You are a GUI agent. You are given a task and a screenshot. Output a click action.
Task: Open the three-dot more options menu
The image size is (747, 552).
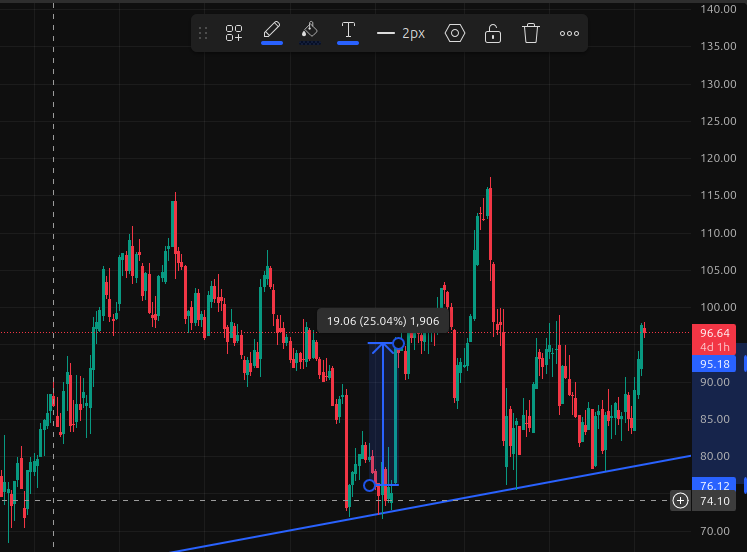pyautogui.click(x=569, y=33)
